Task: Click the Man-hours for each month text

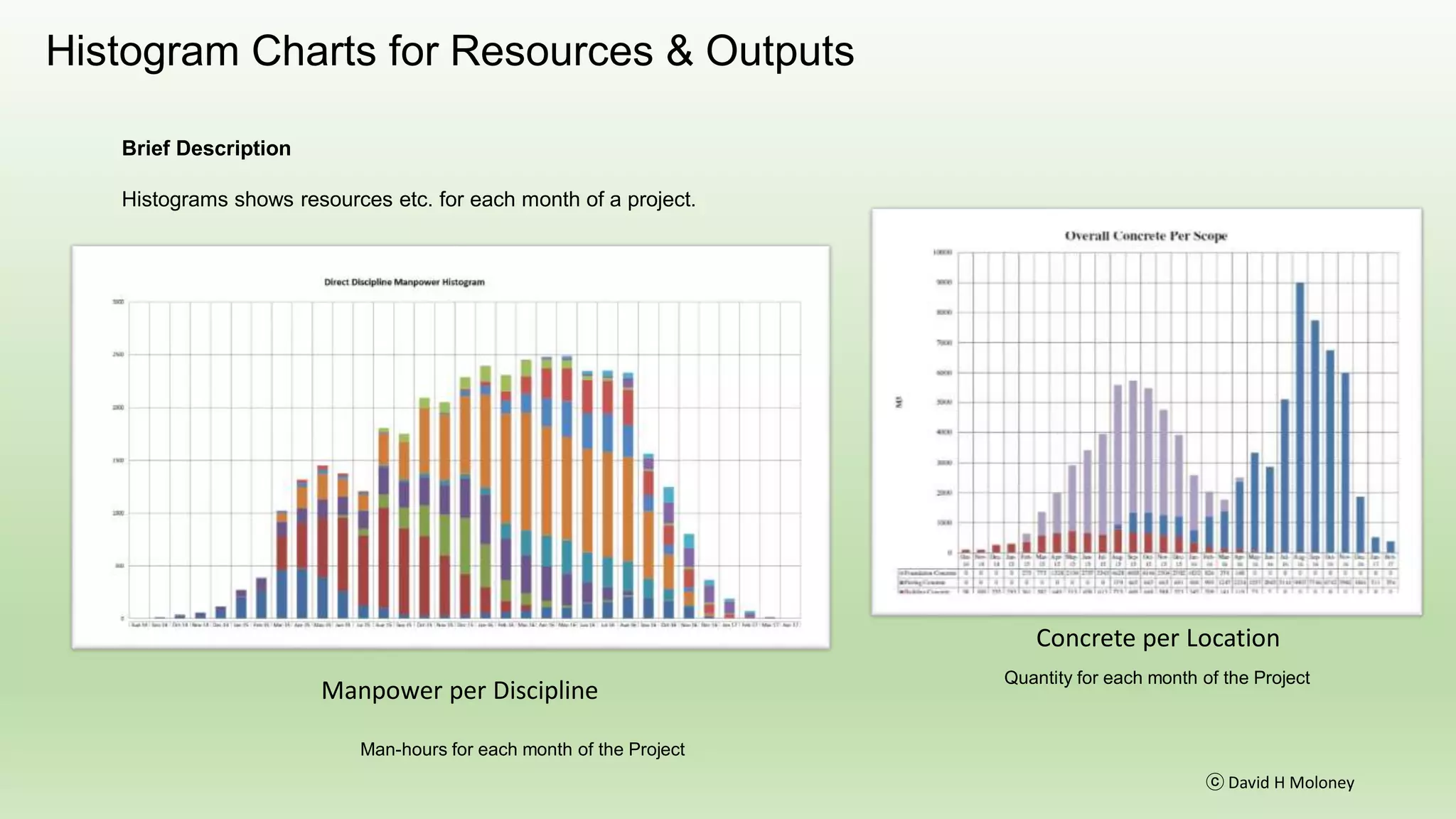Action: (x=522, y=749)
